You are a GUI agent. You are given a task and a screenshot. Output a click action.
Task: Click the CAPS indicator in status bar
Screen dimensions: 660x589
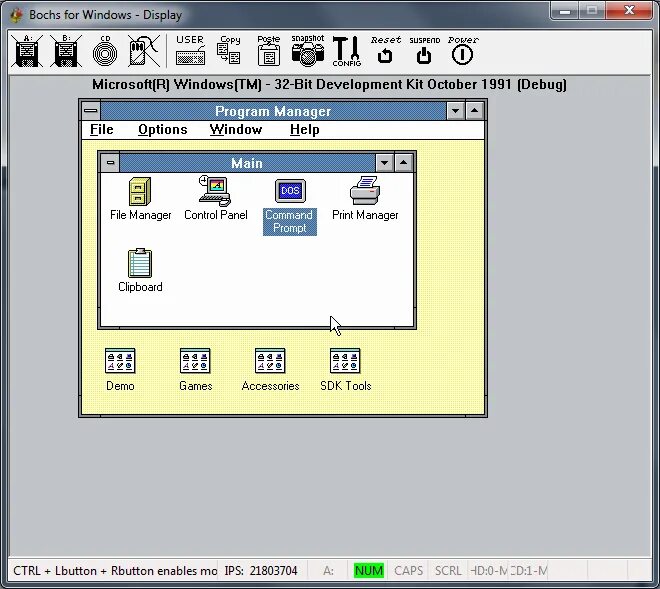(x=408, y=570)
